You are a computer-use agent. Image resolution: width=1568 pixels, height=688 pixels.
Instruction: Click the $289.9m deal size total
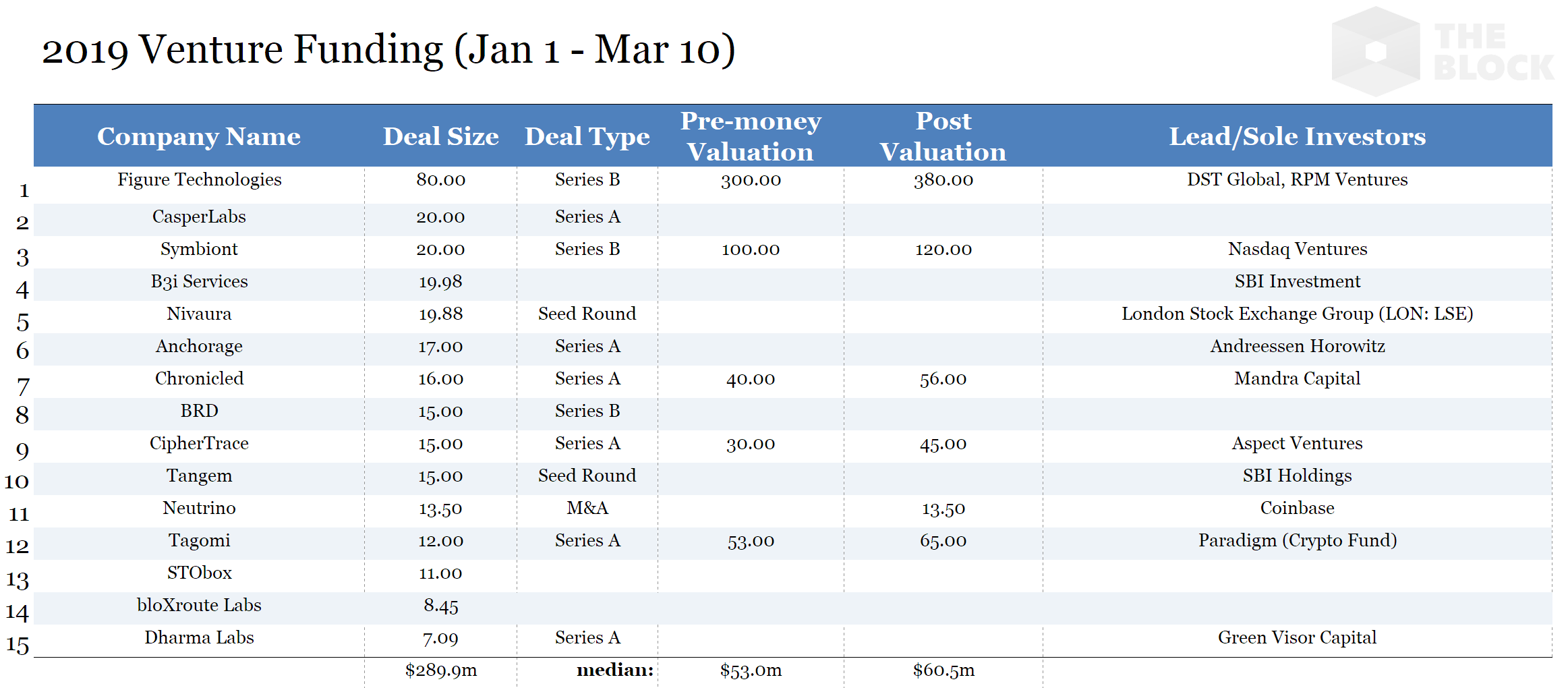(x=440, y=670)
